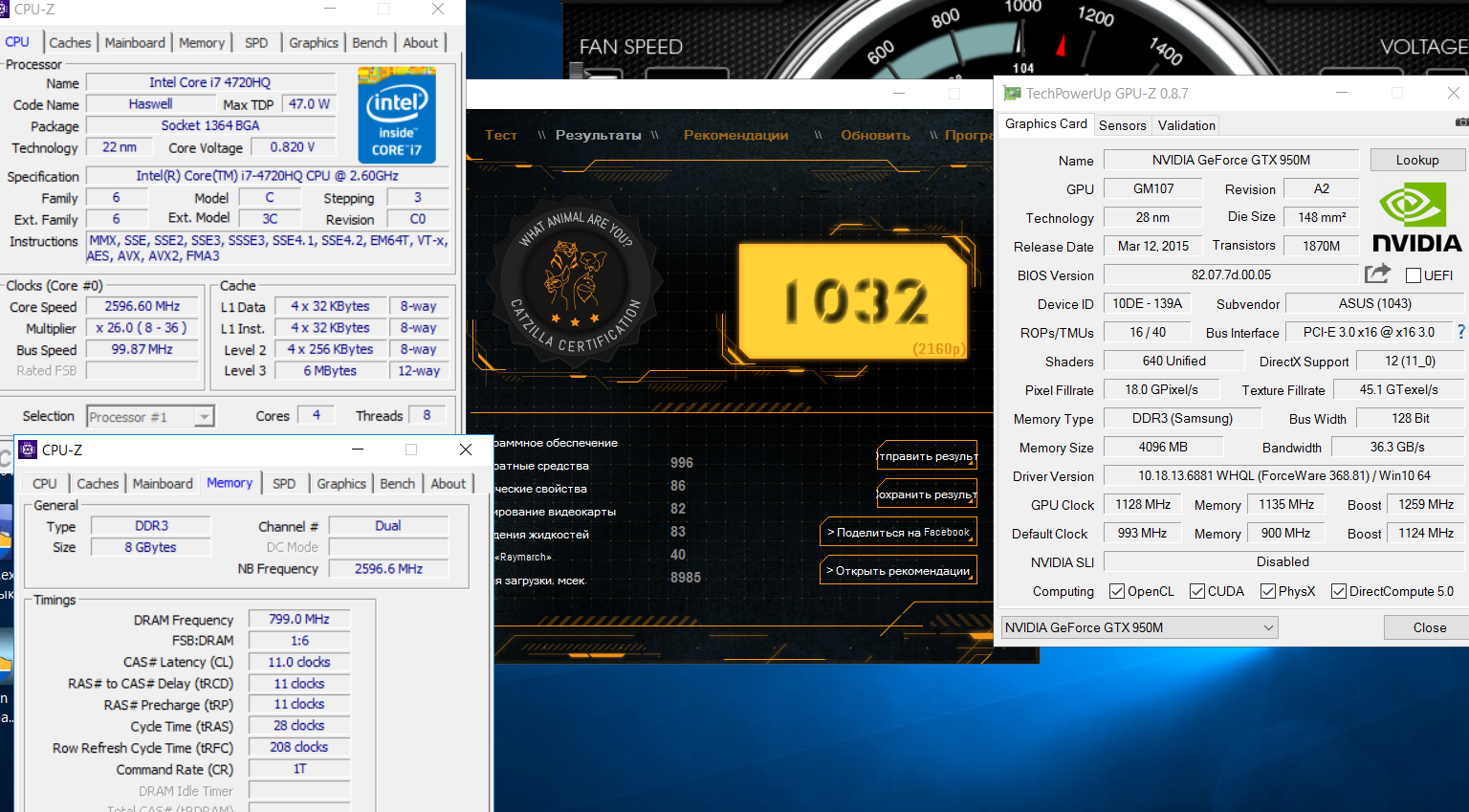The image size is (1469, 812).
Task: Click the Cores count value field
Action: pos(316,415)
